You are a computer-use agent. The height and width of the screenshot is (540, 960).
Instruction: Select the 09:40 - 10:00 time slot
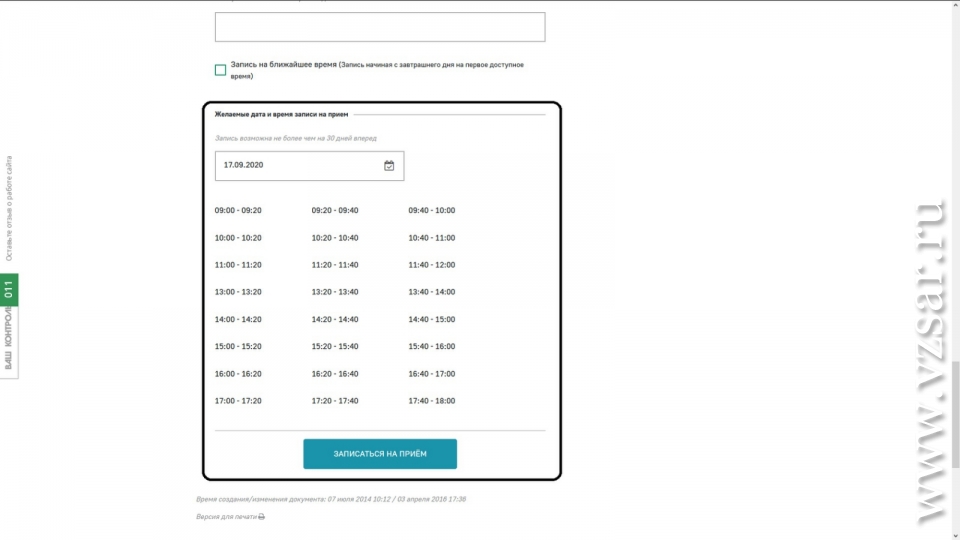[432, 210]
